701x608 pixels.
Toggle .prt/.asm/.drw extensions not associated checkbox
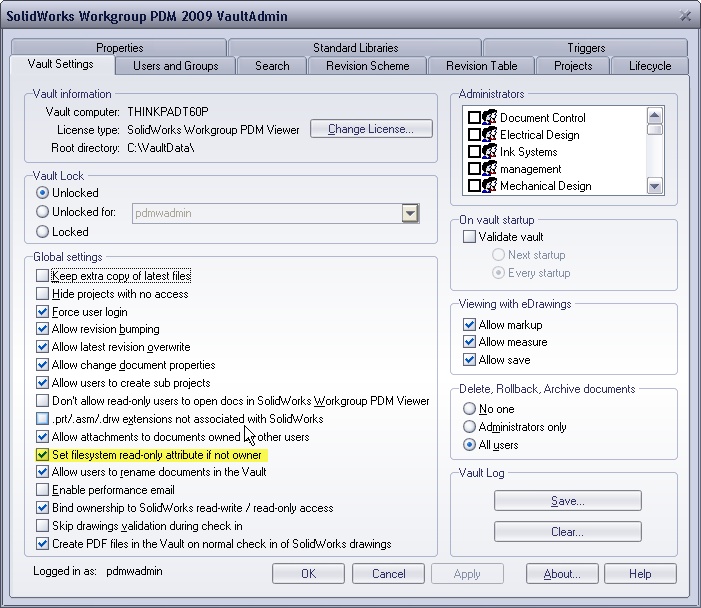[42, 419]
